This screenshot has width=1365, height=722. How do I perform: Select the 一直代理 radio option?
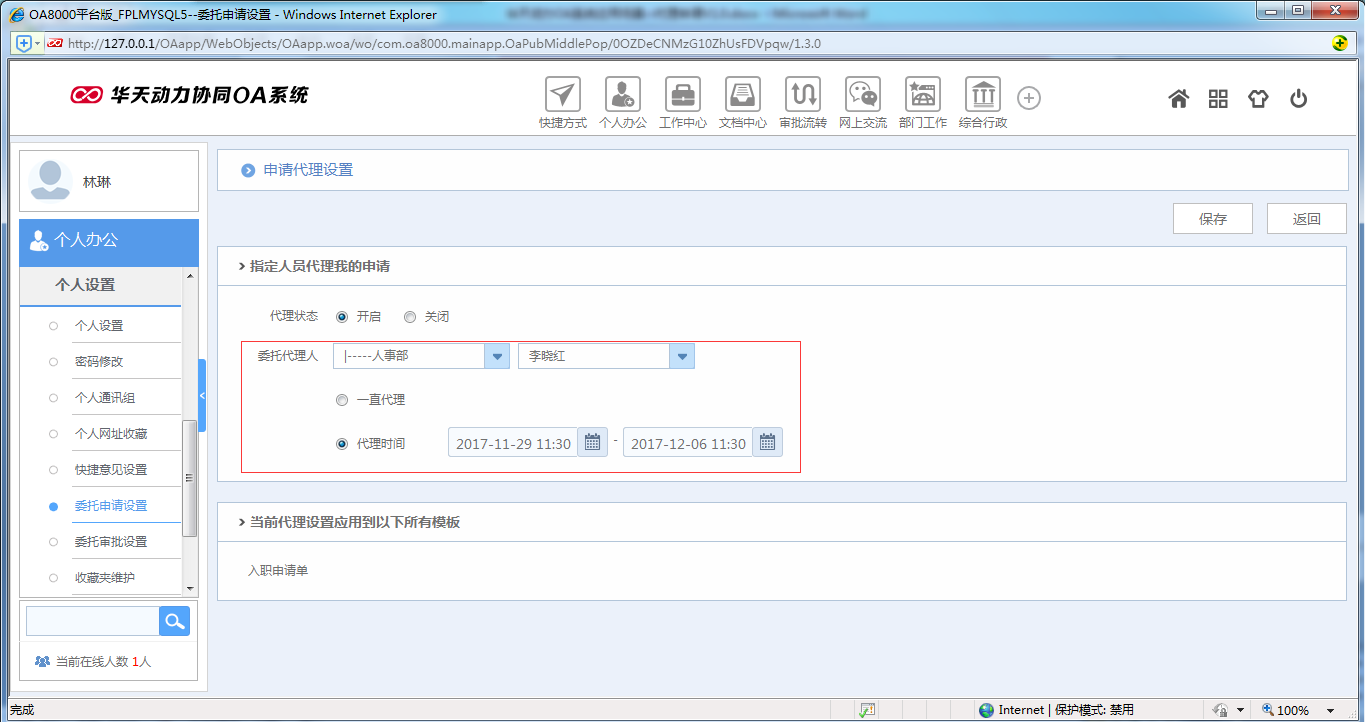pos(342,400)
